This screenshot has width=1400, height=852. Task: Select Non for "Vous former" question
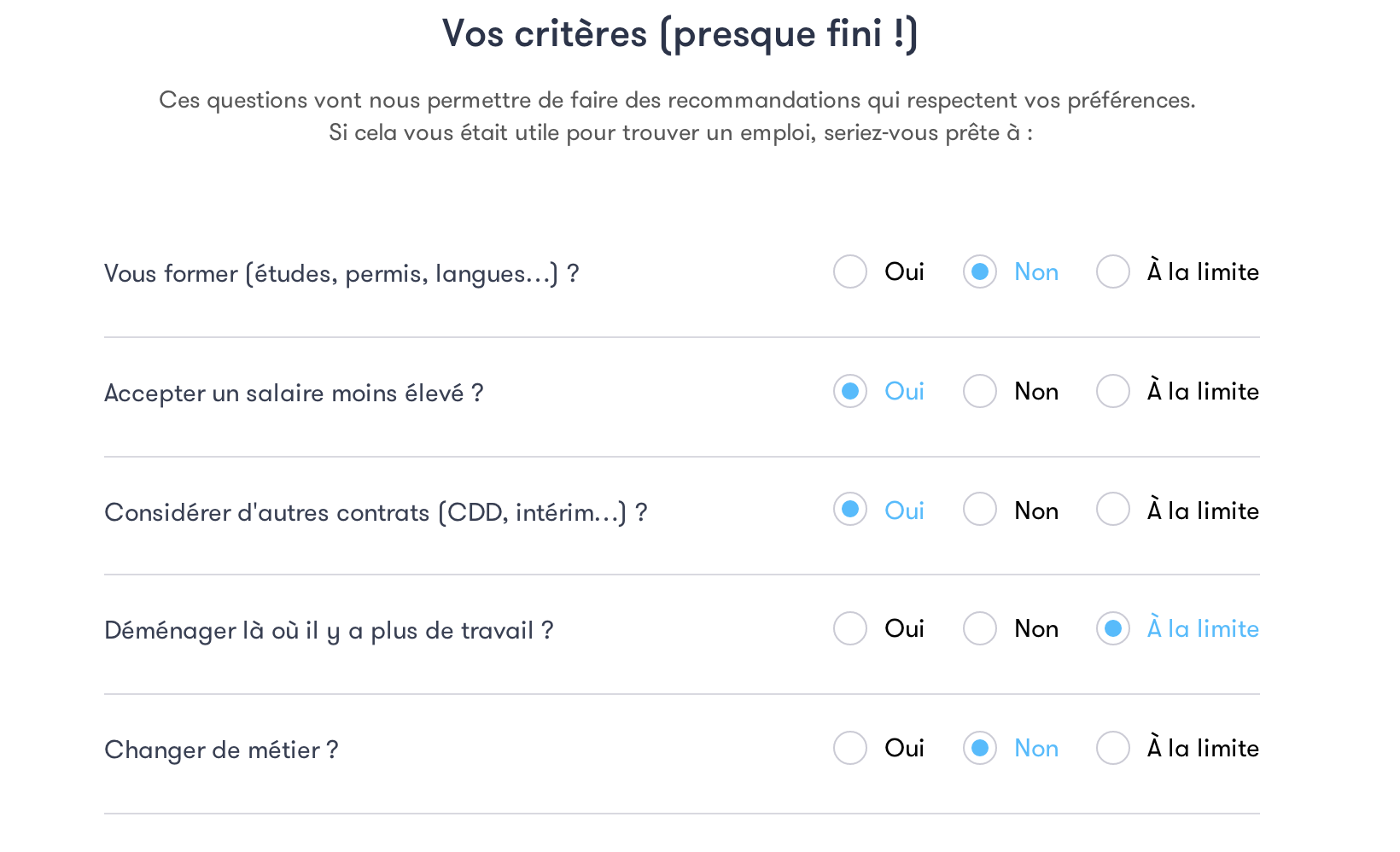(980, 272)
